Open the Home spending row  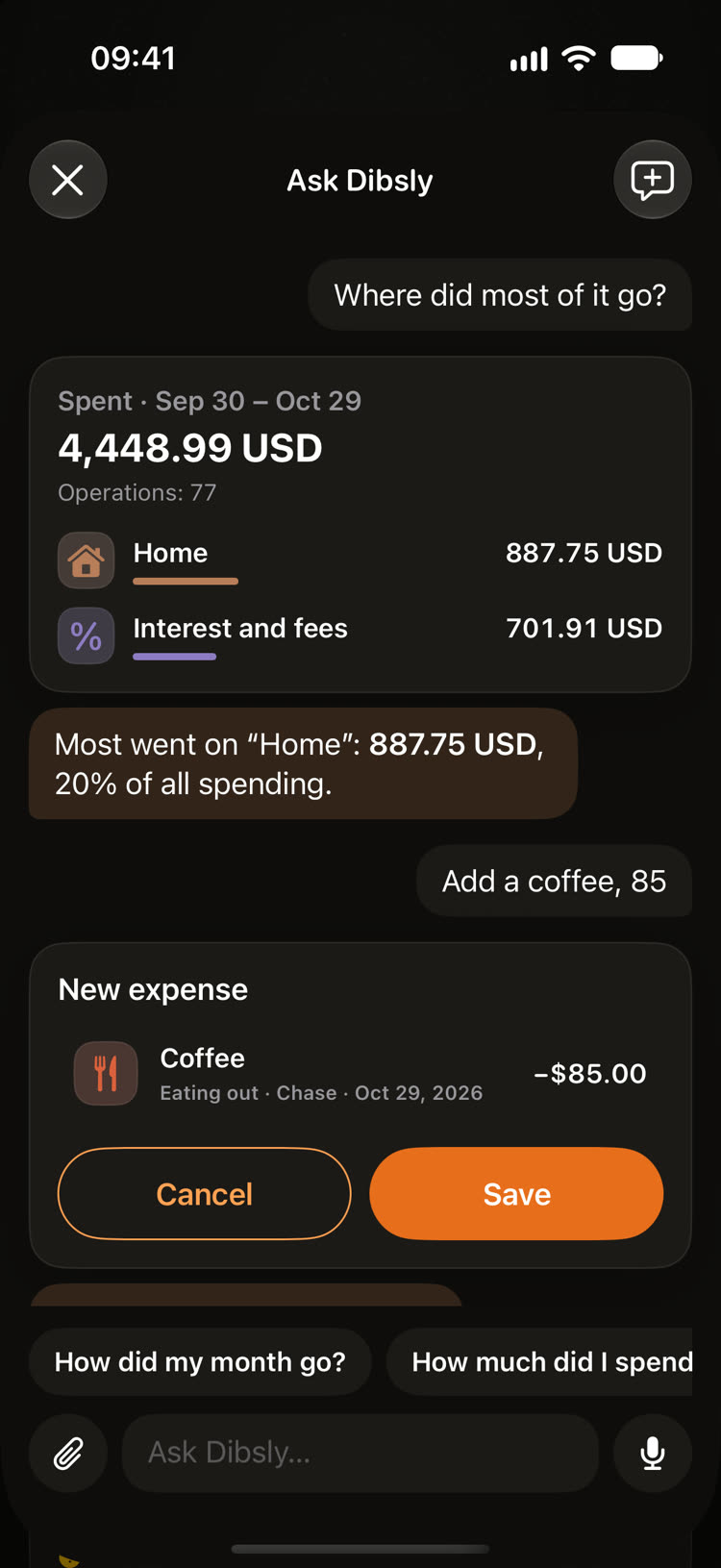360,560
